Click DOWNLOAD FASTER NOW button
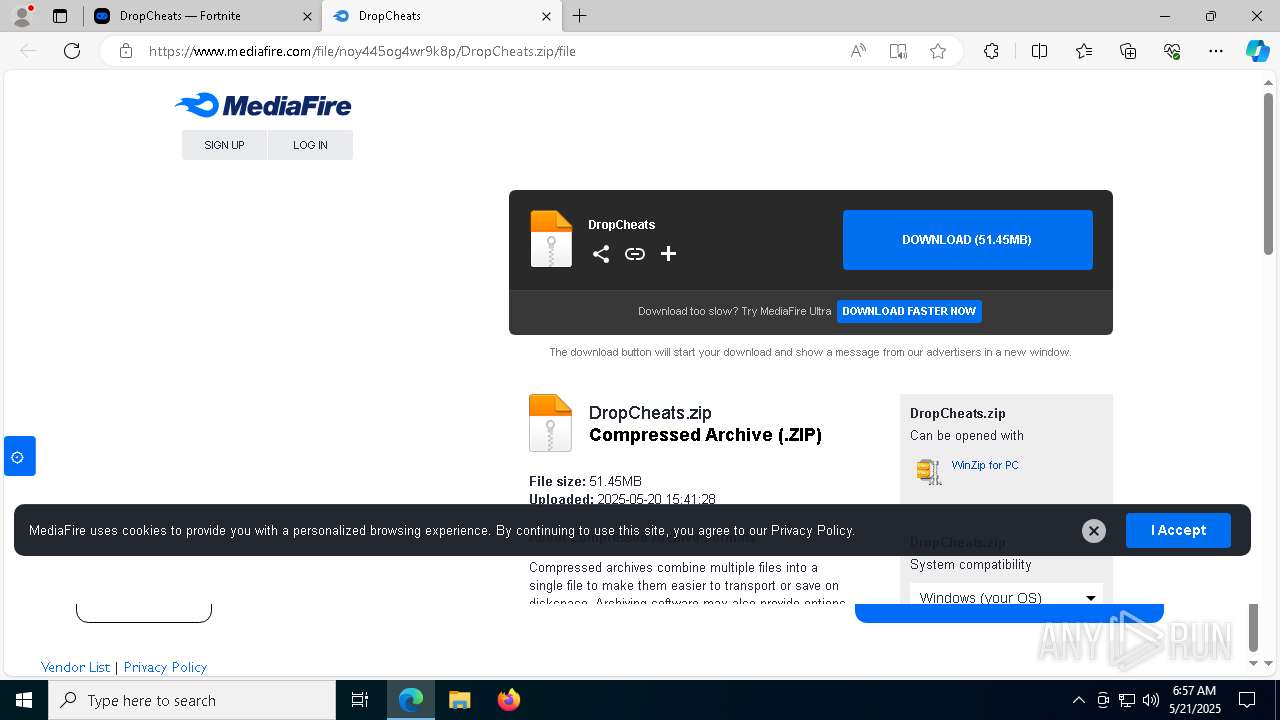This screenshot has width=1280, height=720. pyautogui.click(x=909, y=311)
